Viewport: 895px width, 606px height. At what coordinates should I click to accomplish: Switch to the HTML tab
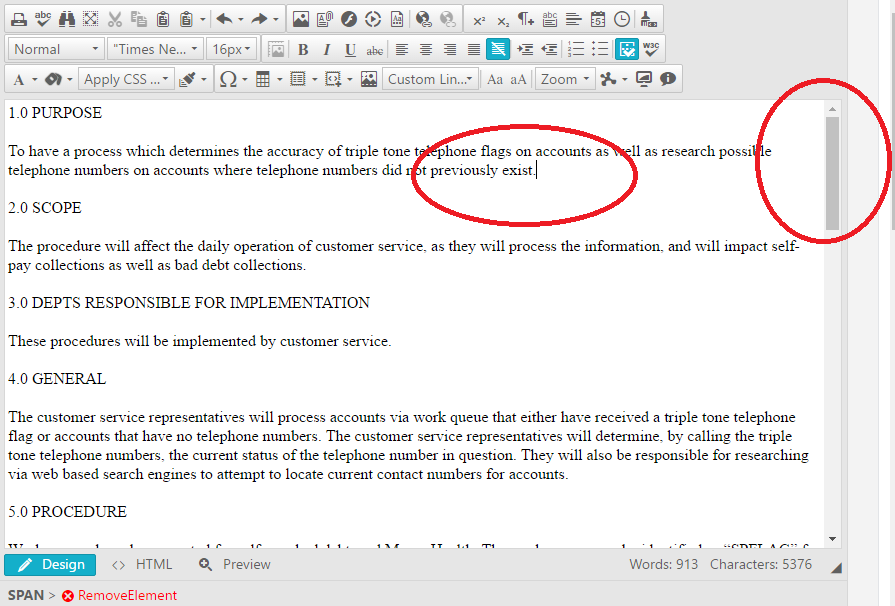(x=142, y=564)
